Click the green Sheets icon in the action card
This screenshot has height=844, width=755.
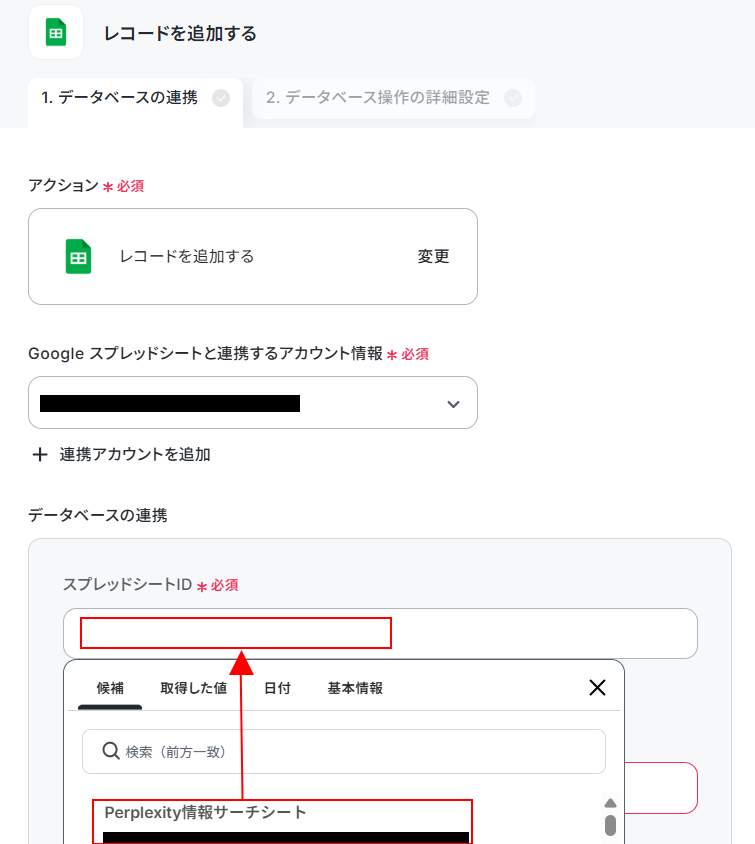(78, 256)
